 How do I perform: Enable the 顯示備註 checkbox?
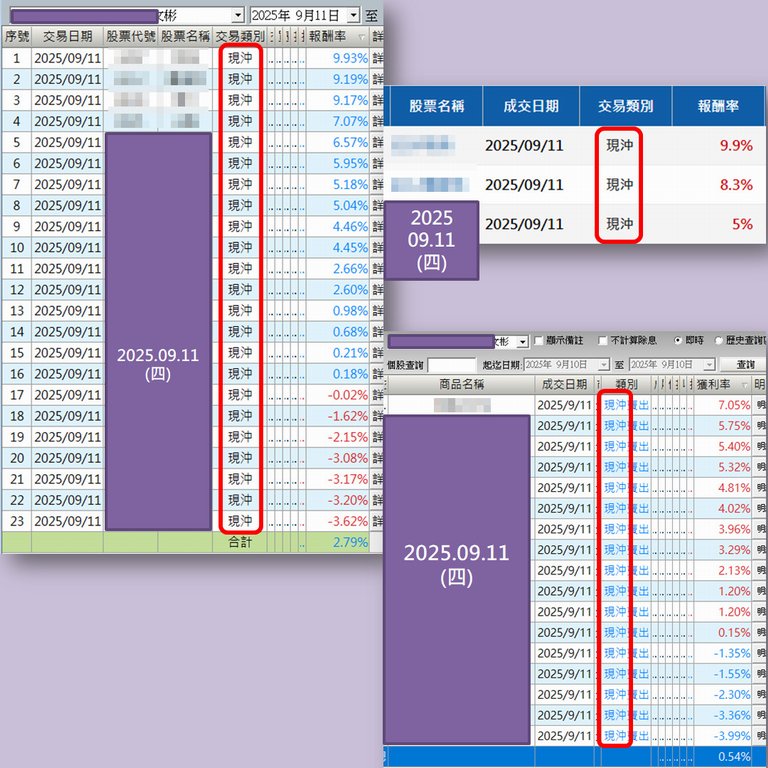pyautogui.click(x=539, y=341)
